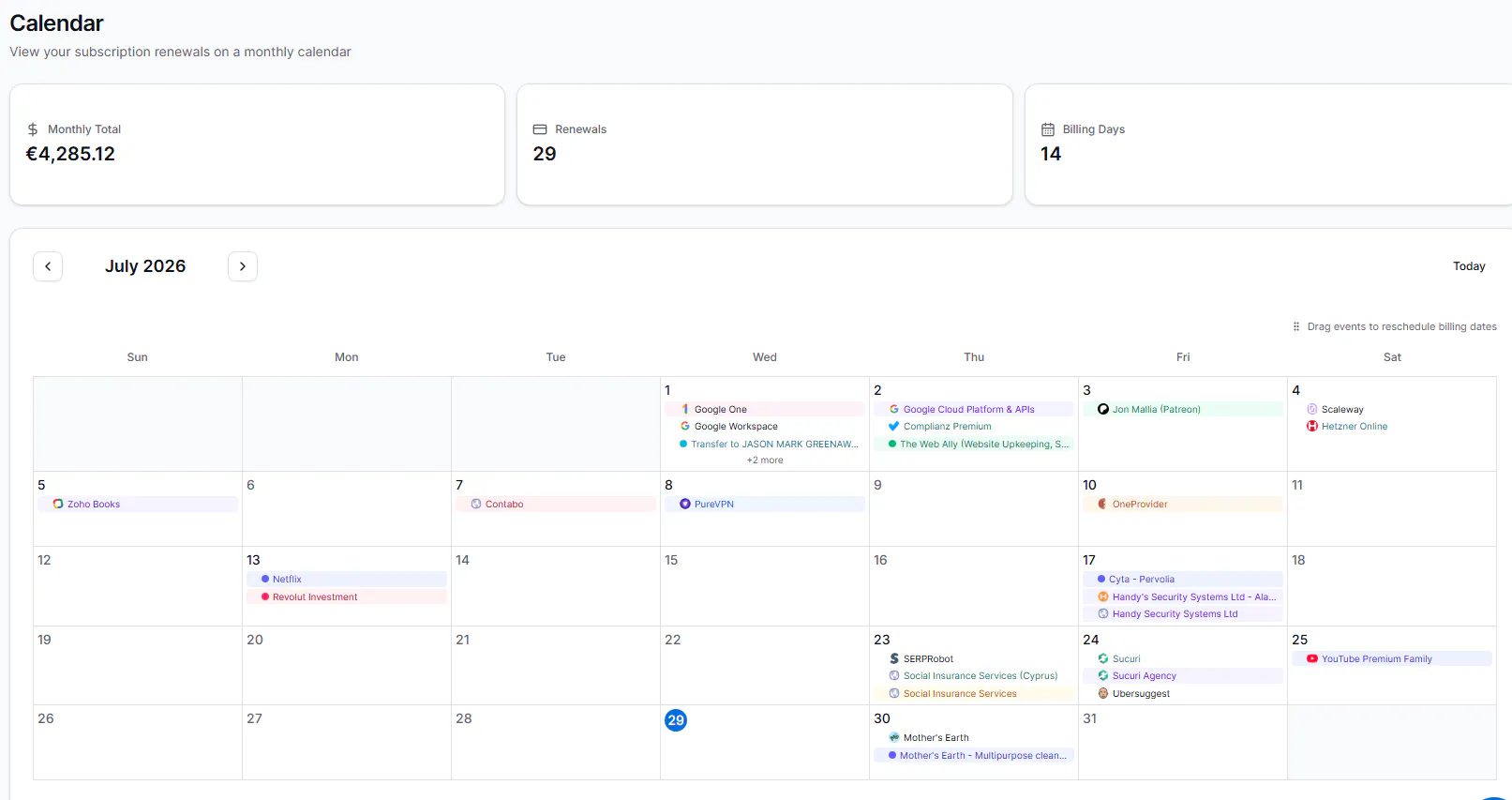The width and height of the screenshot is (1512, 800).
Task: Click the card icon beside Renewals
Action: pyautogui.click(x=540, y=129)
